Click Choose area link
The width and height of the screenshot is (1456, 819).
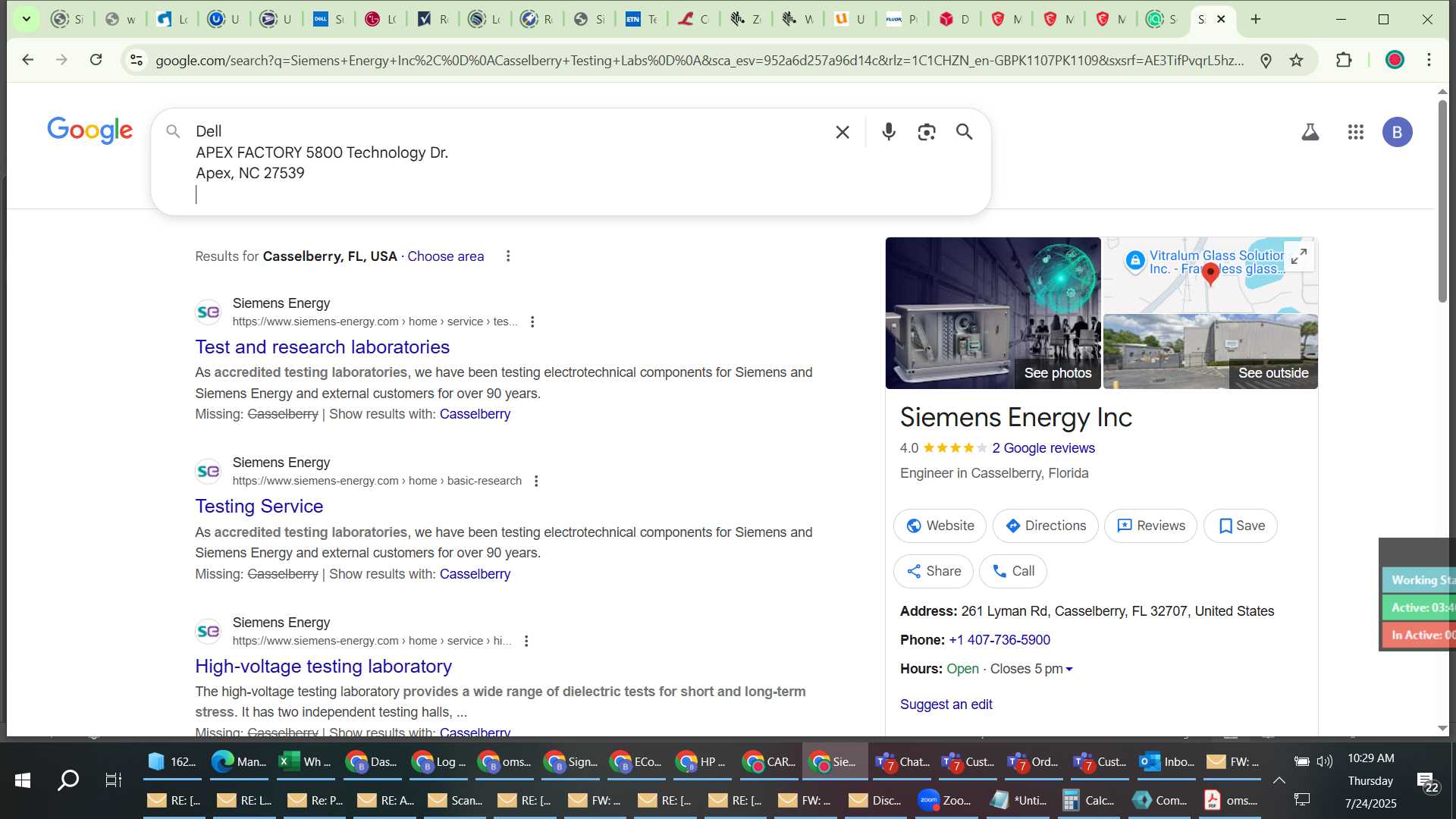(x=445, y=256)
